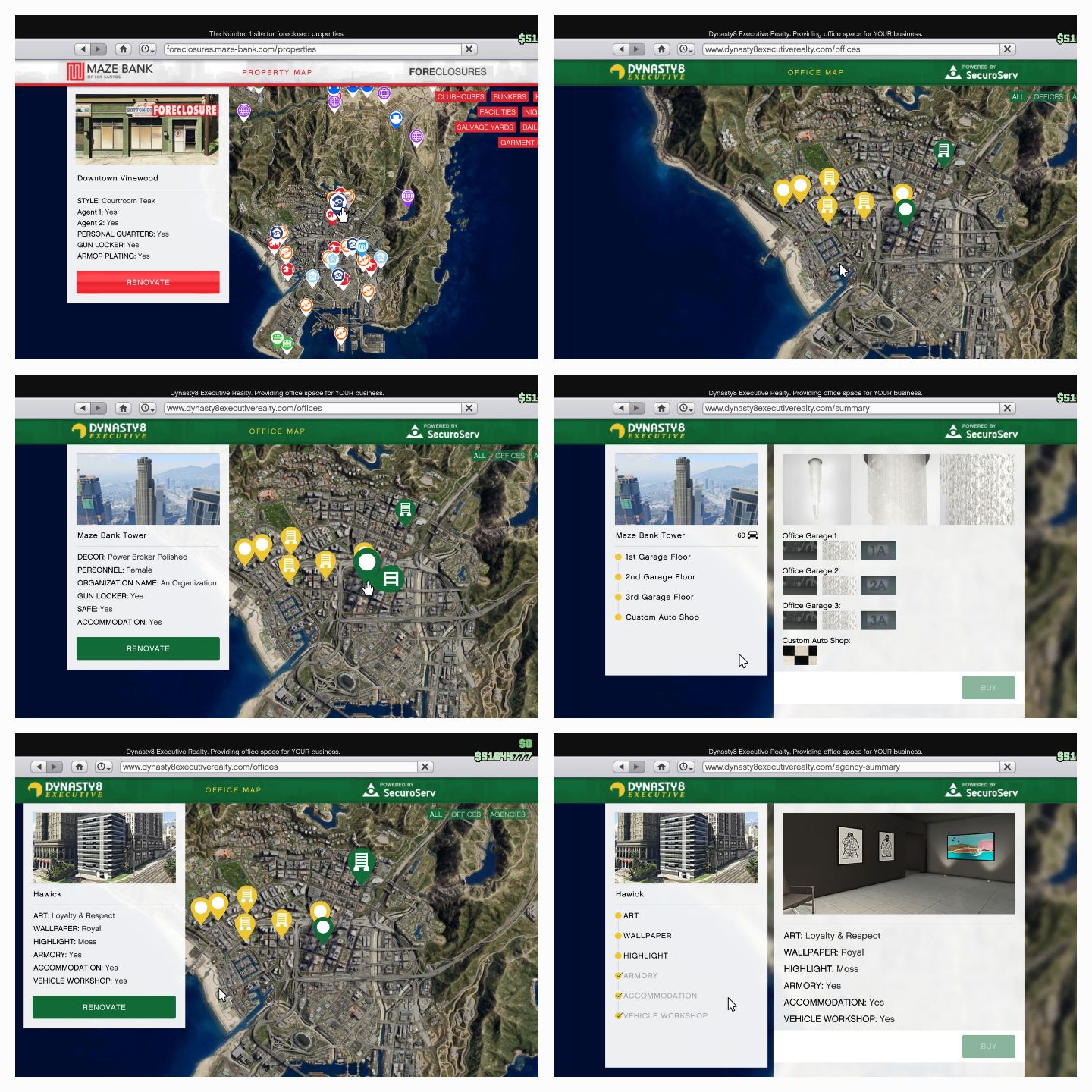Pick the 1A swatch under Office Garage 1
This screenshot has width=1092, height=1092.
pyautogui.click(x=878, y=551)
